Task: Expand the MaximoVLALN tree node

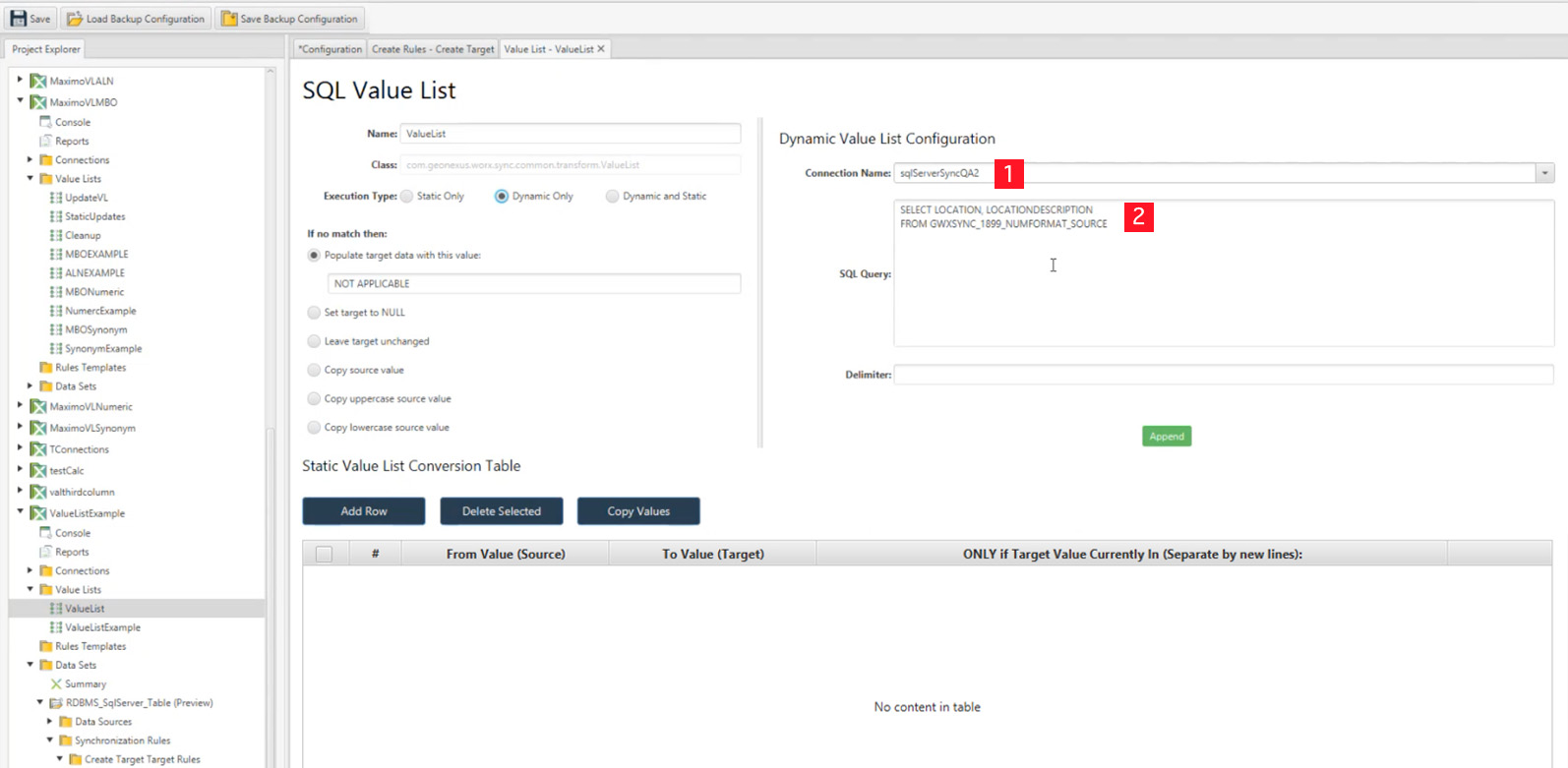Action: tap(20, 80)
